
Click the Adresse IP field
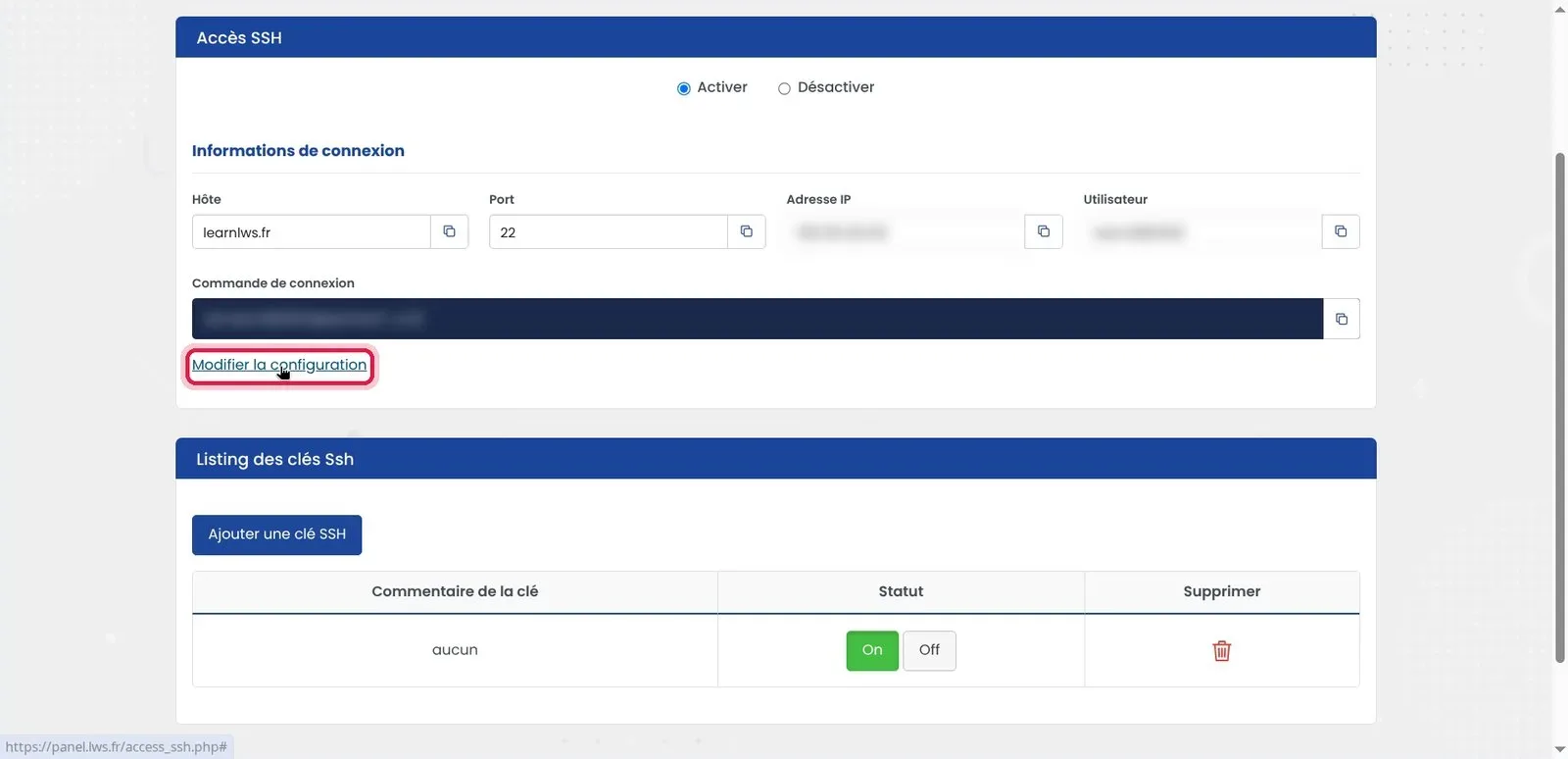[906, 231]
